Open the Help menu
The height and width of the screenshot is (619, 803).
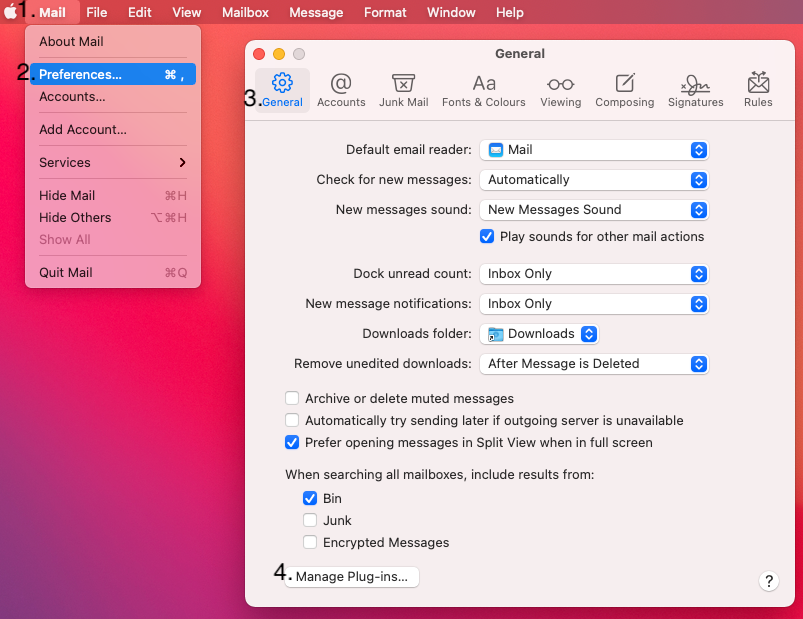point(510,12)
